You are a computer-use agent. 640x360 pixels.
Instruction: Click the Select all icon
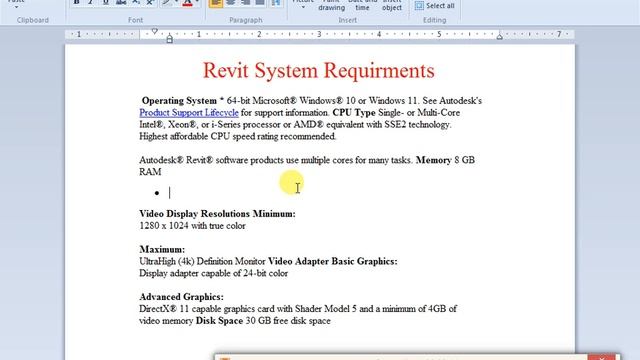click(x=419, y=5)
